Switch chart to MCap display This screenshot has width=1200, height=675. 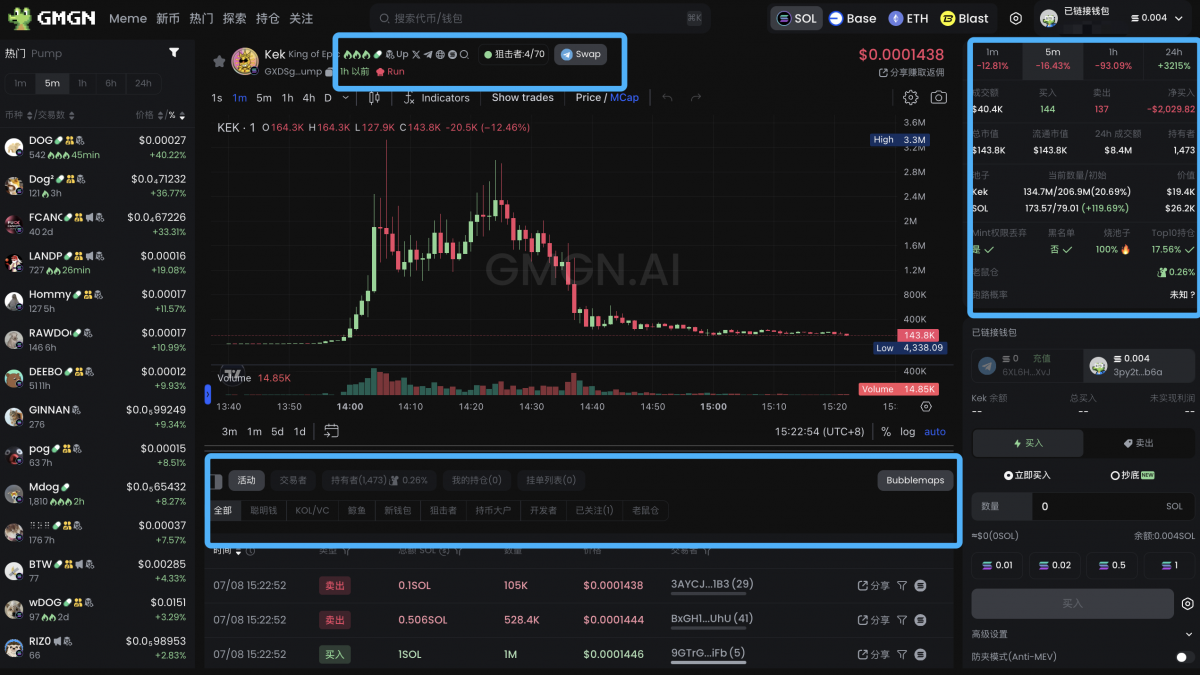[625, 98]
